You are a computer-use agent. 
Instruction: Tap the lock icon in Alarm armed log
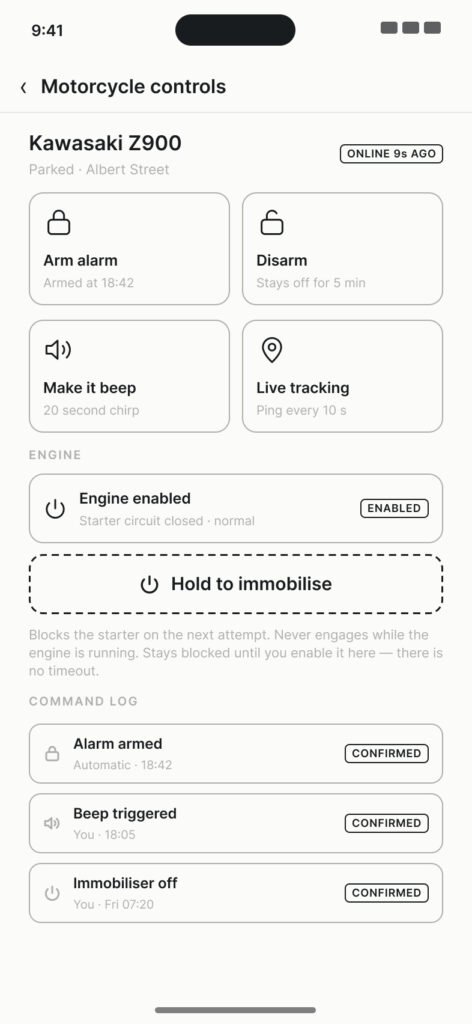click(x=52, y=754)
